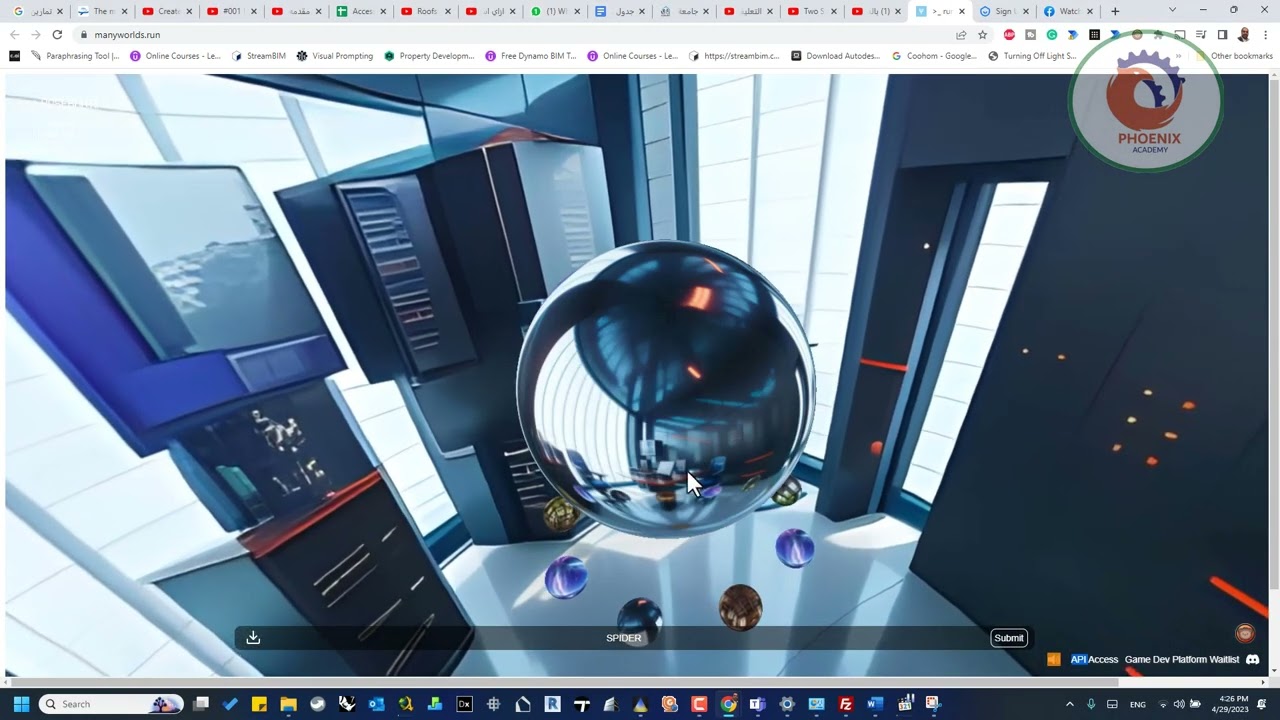Open the clock showing 4:26 PM

click(1234, 704)
